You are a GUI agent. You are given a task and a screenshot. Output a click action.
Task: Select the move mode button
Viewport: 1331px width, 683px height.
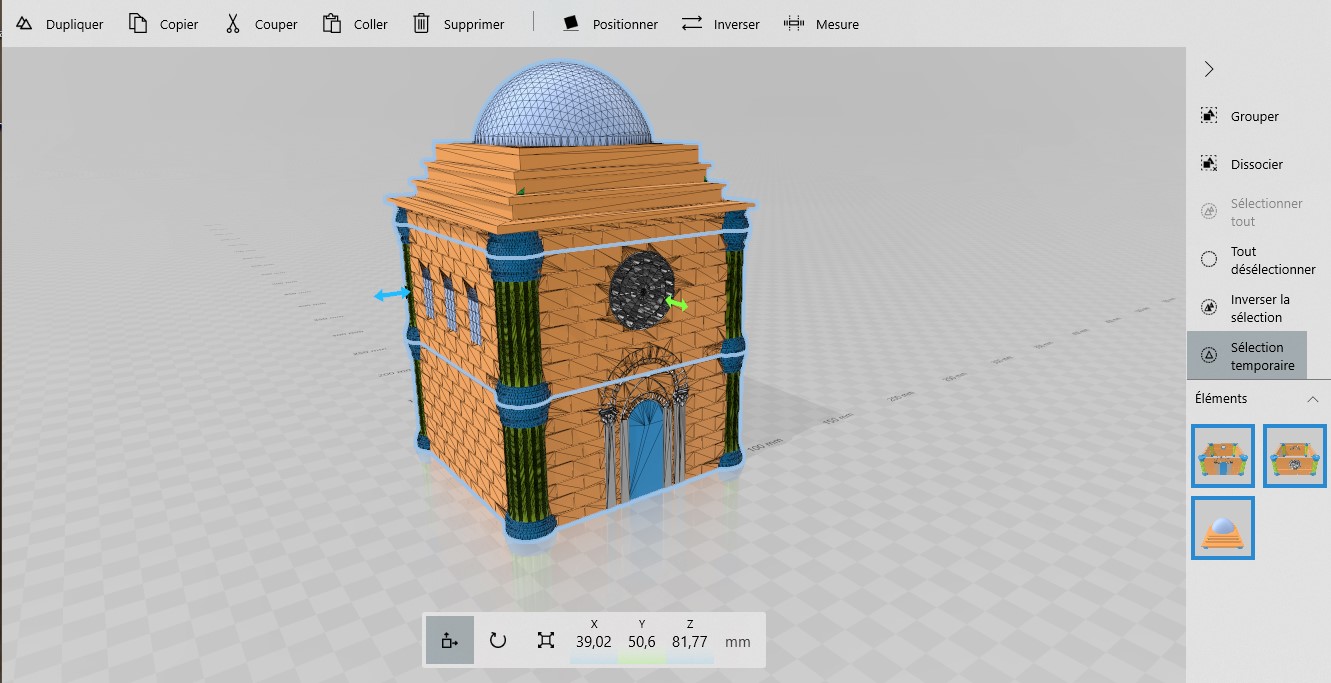point(449,641)
